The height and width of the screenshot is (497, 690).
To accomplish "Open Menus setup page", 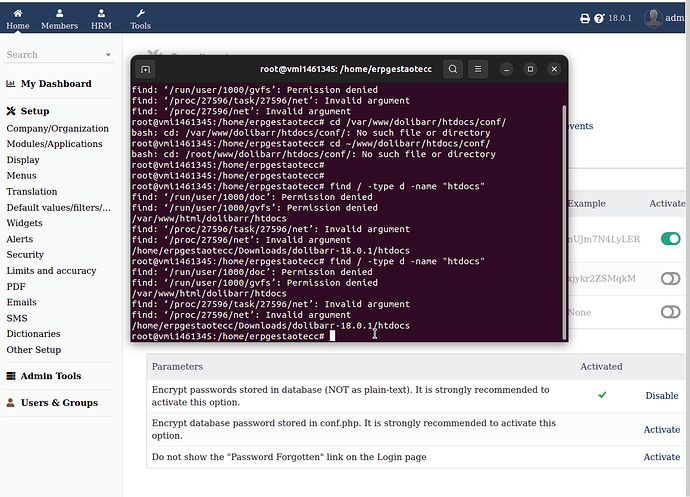I will click(x=22, y=176).
